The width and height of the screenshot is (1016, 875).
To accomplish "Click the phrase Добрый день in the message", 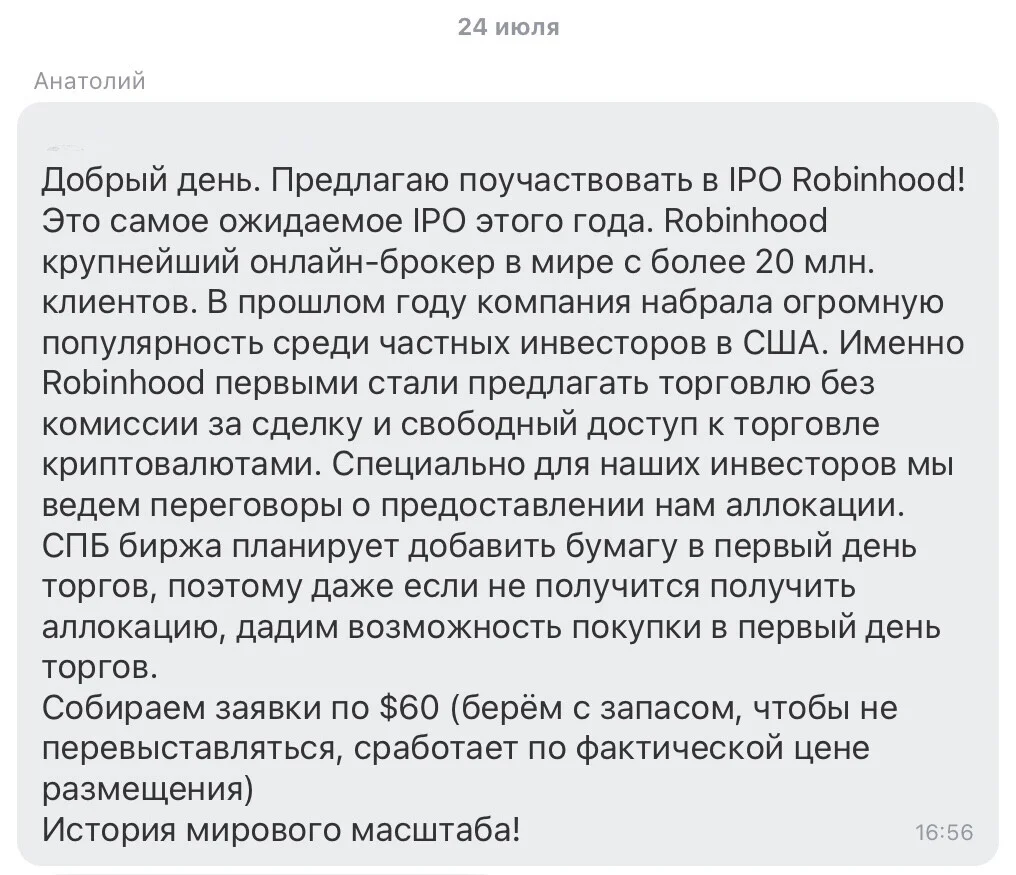I will pyautogui.click(x=152, y=181).
